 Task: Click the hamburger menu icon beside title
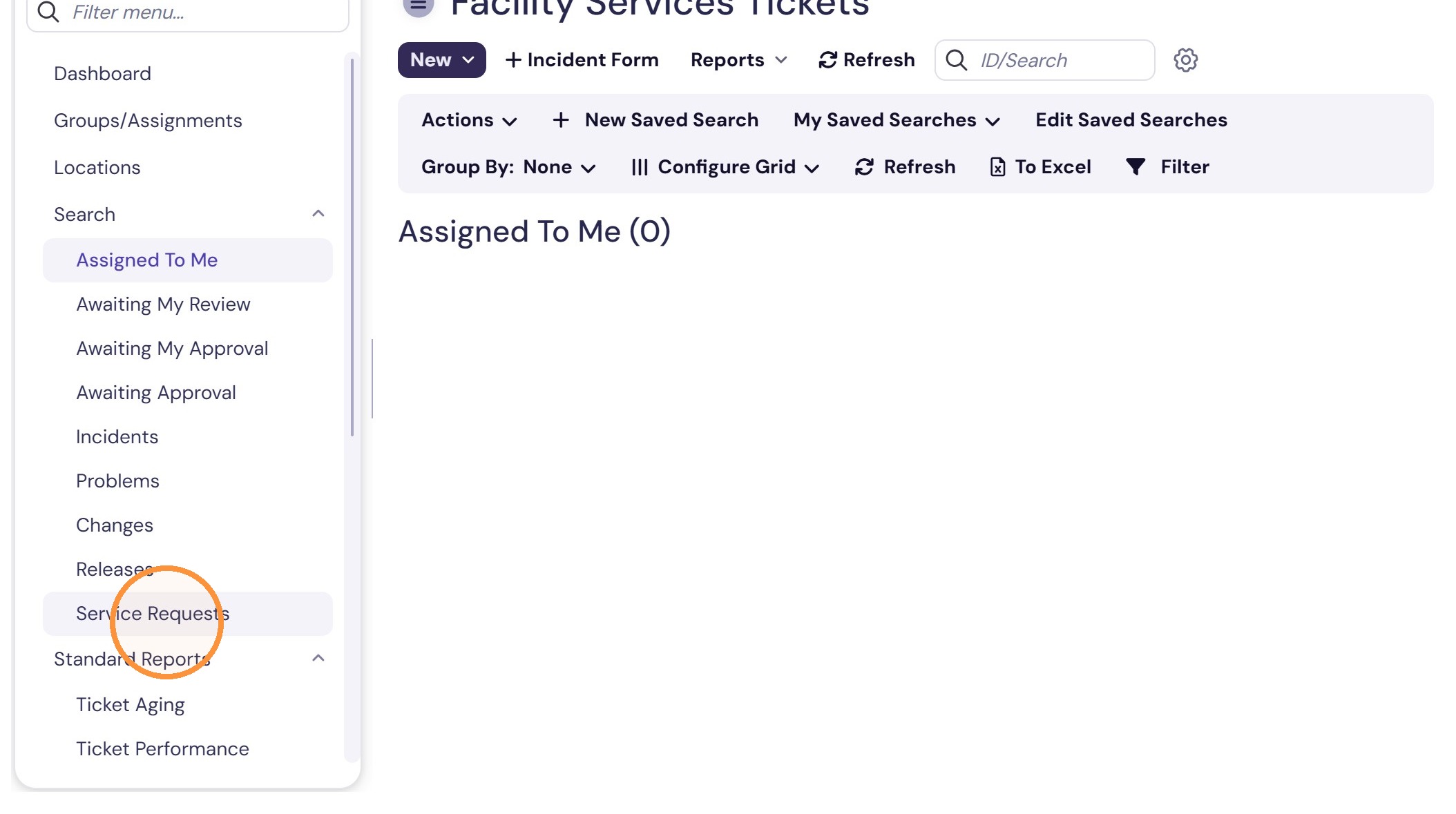[418, 6]
